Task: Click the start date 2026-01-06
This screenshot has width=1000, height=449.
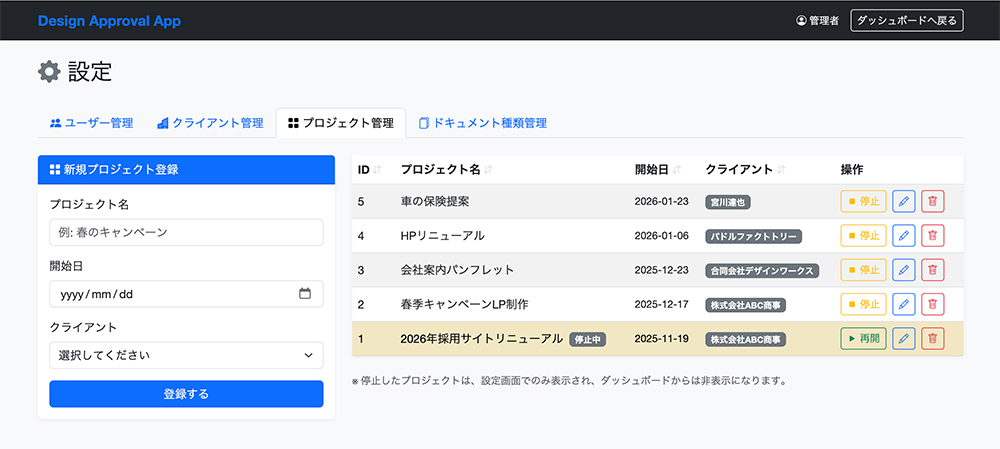Action: point(661,236)
